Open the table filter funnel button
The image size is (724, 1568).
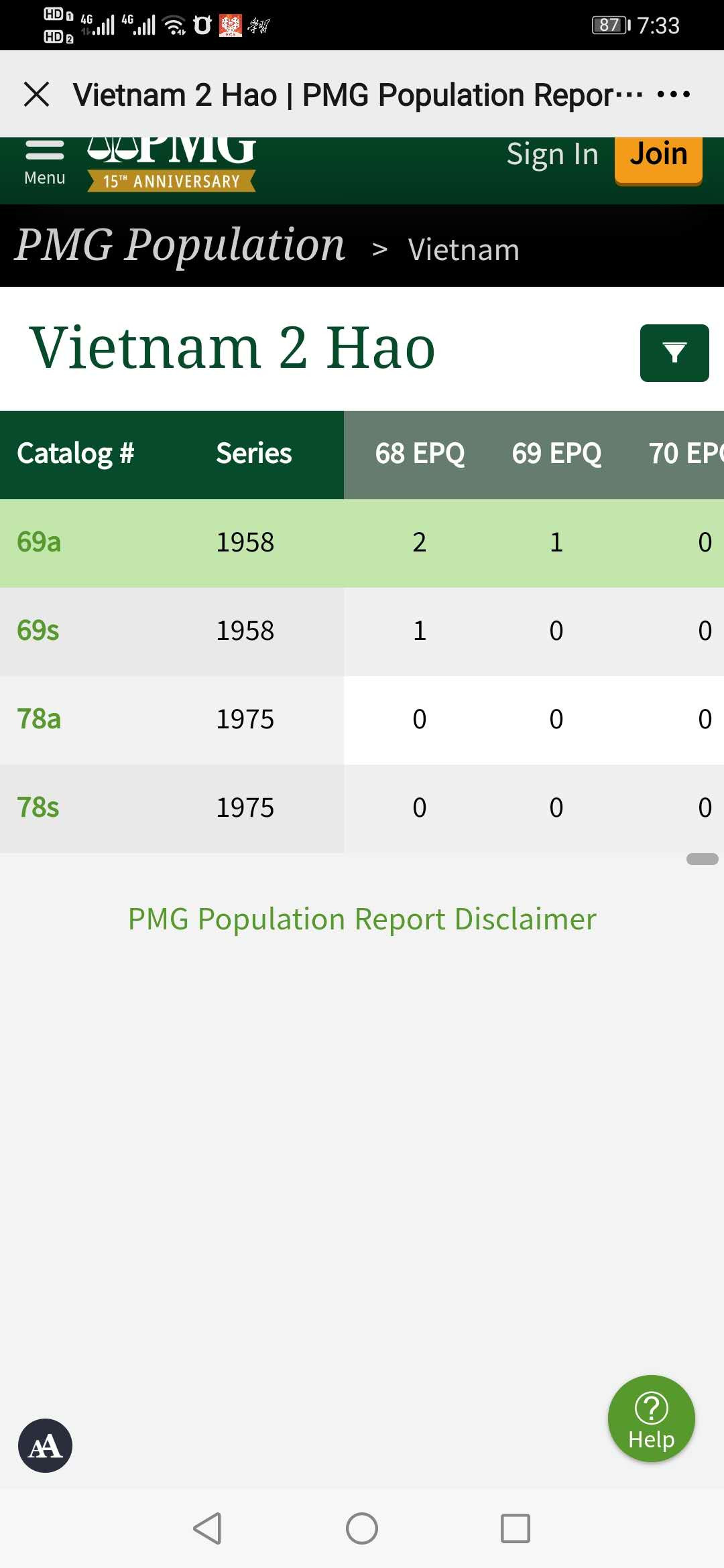point(674,353)
